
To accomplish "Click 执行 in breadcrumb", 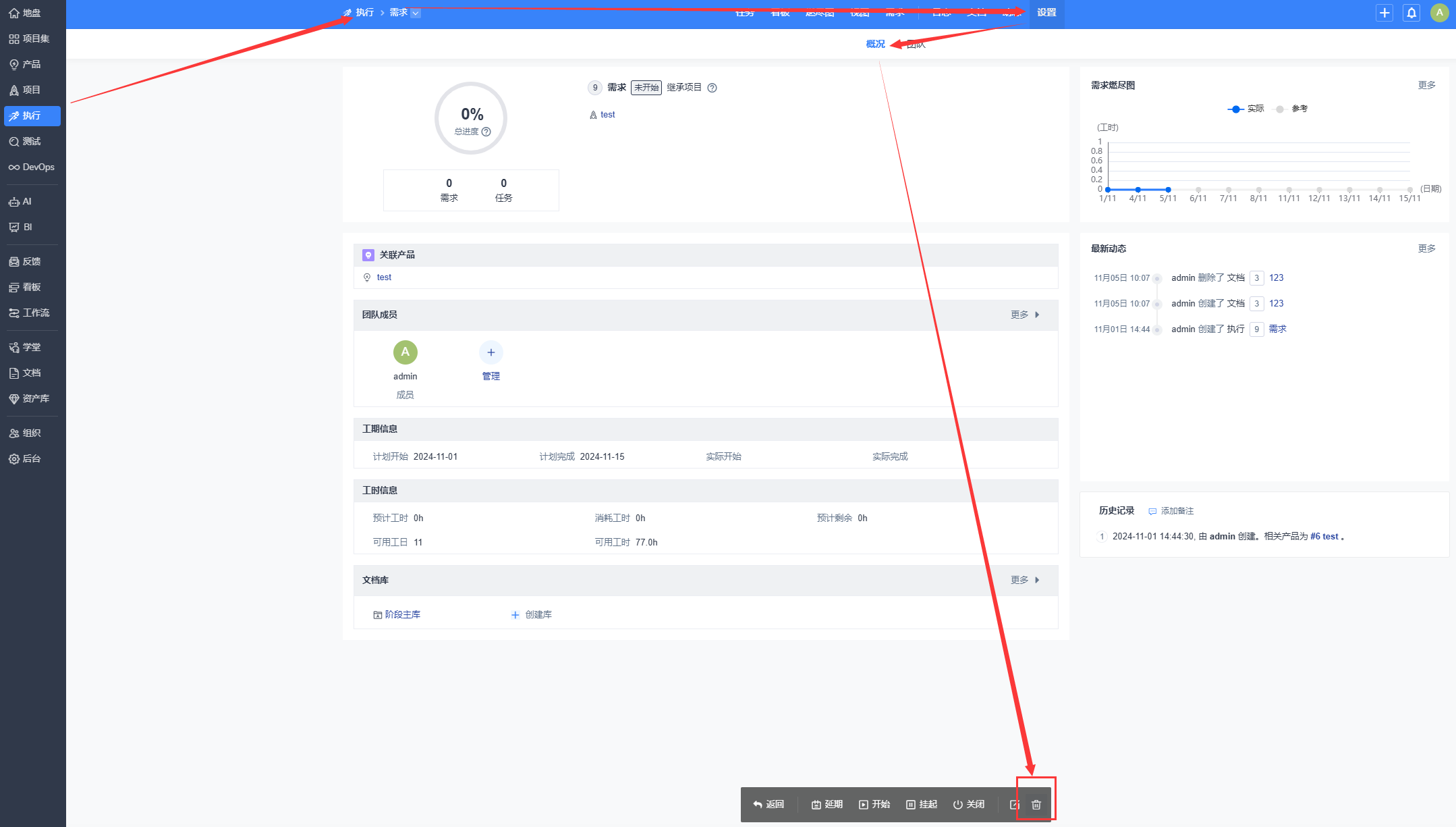I will pos(364,12).
